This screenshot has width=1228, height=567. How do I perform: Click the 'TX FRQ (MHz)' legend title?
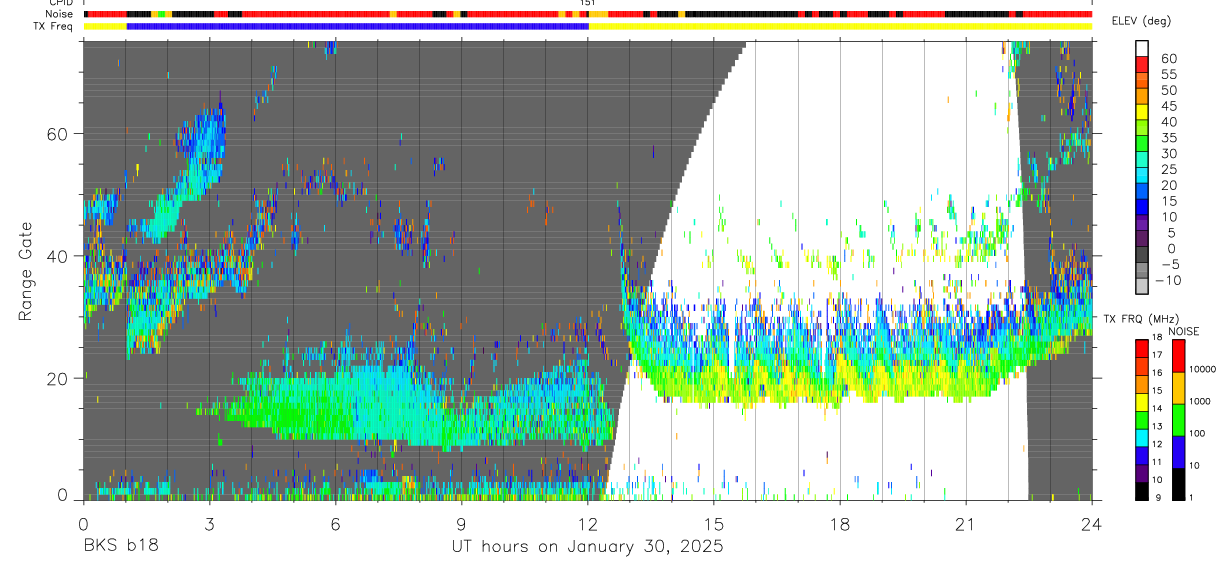pos(1143,319)
